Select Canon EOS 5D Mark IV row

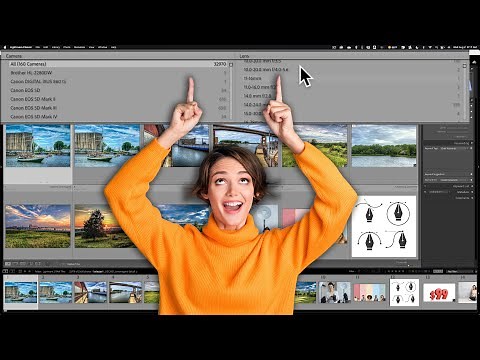[118, 117]
